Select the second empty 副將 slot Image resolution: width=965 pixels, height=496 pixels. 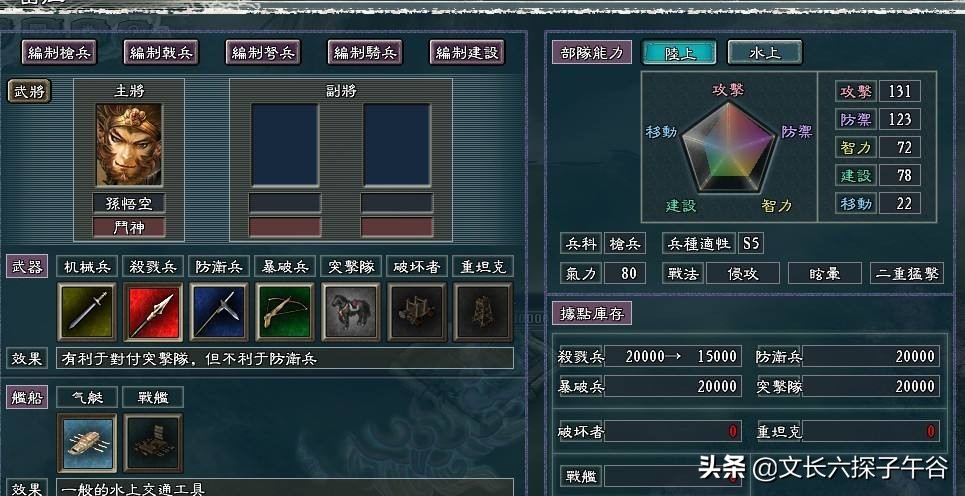(x=397, y=145)
